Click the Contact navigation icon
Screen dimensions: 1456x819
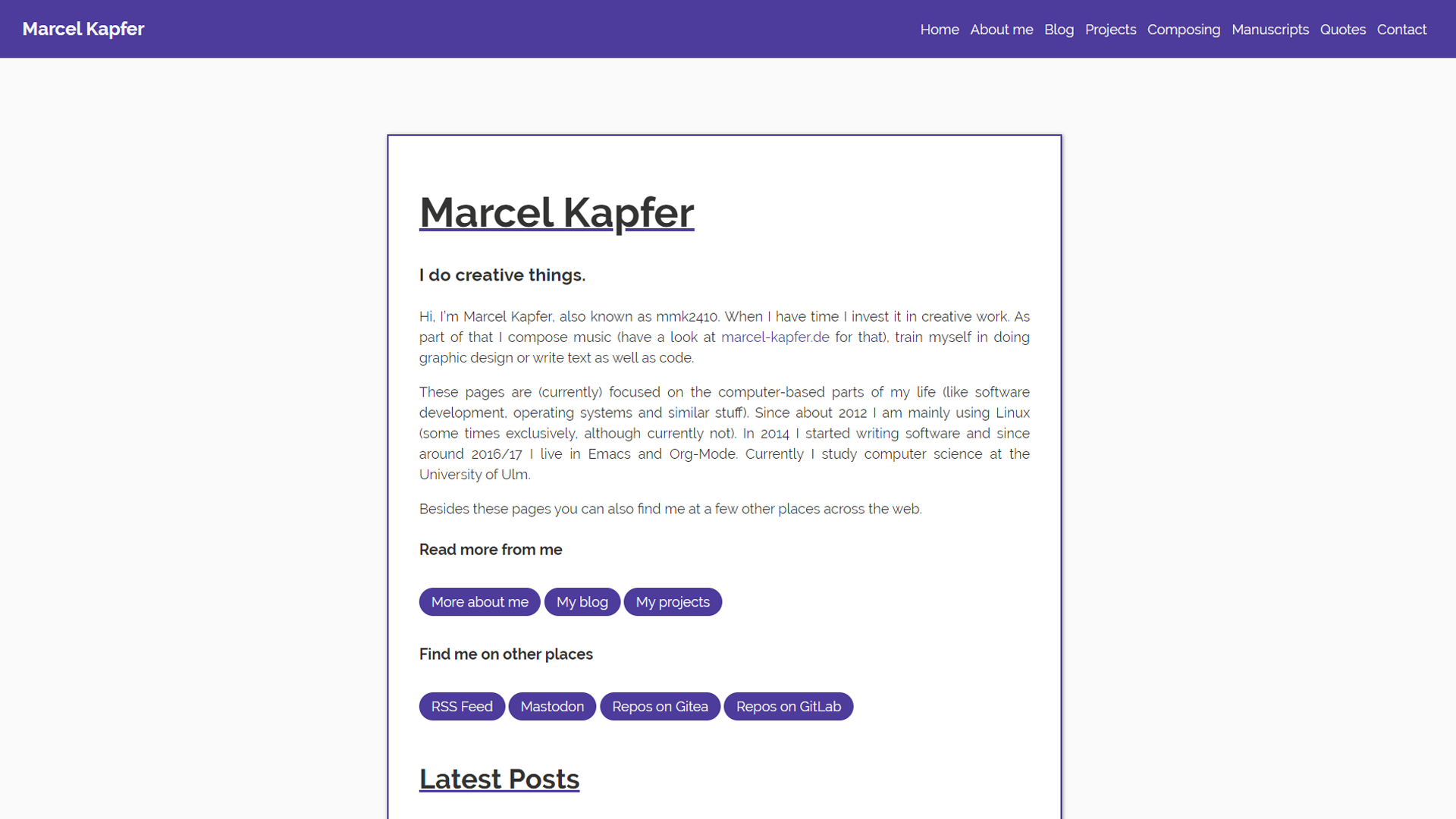point(1402,29)
